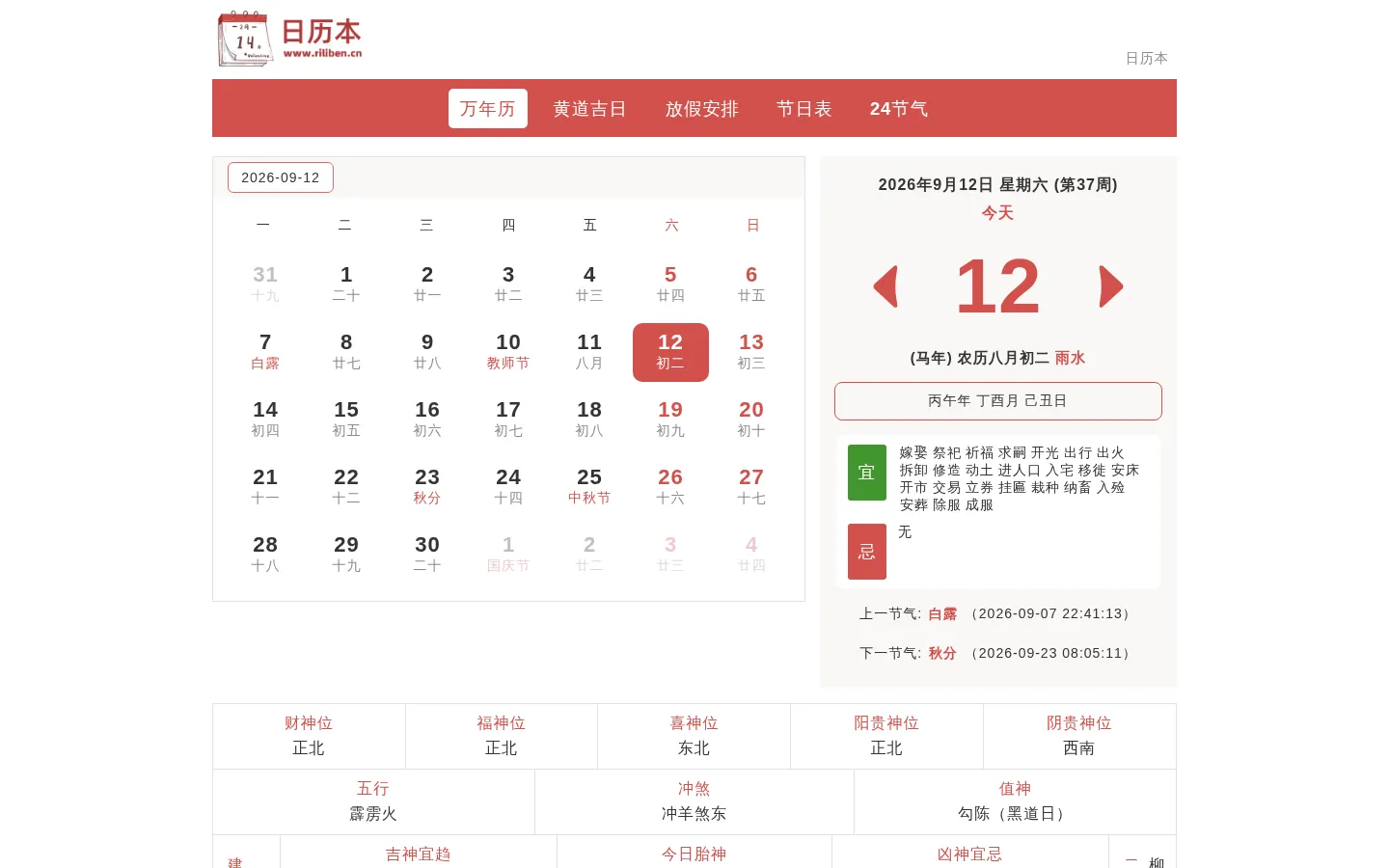Click the 福神位 cell
Screen dimensions: 1389x868
tap(502, 736)
